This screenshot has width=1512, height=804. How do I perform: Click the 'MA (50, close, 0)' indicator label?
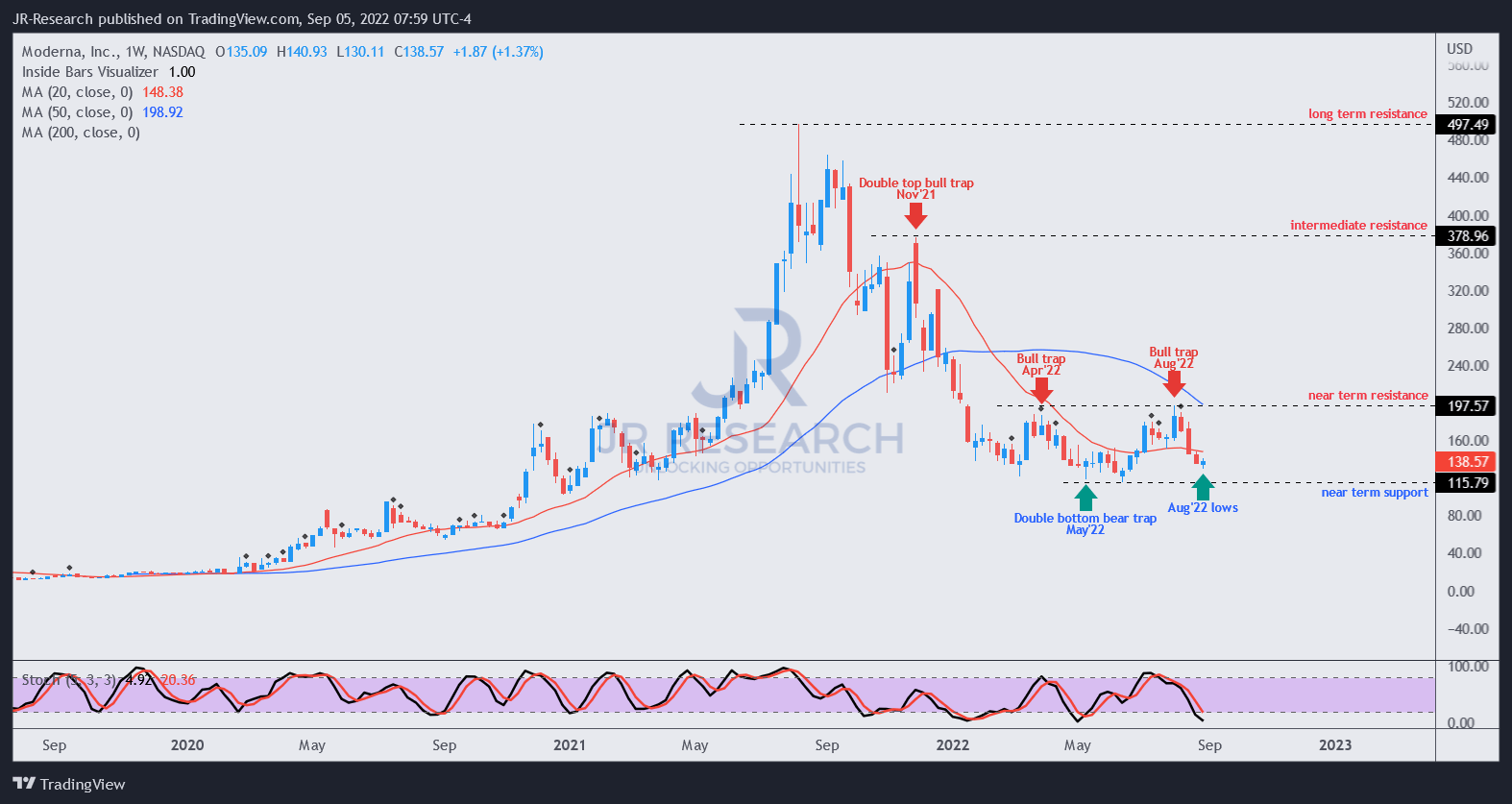pyautogui.click(x=77, y=112)
